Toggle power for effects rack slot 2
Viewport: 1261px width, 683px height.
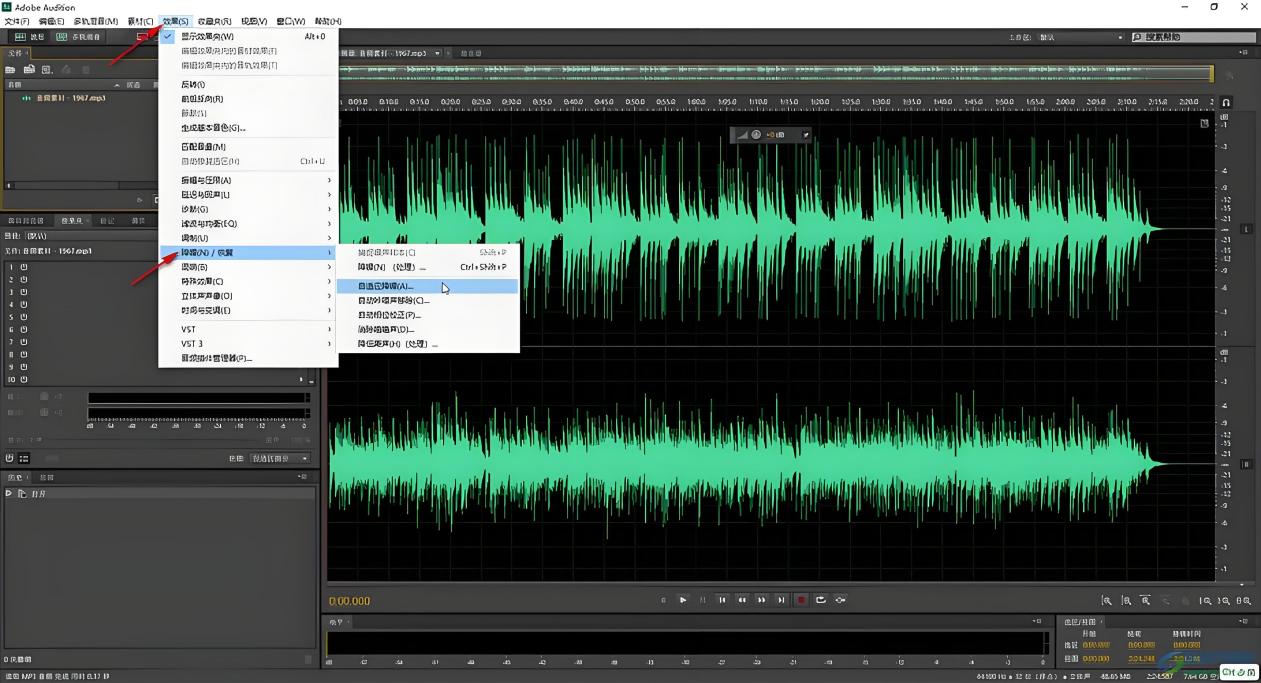coord(23,280)
